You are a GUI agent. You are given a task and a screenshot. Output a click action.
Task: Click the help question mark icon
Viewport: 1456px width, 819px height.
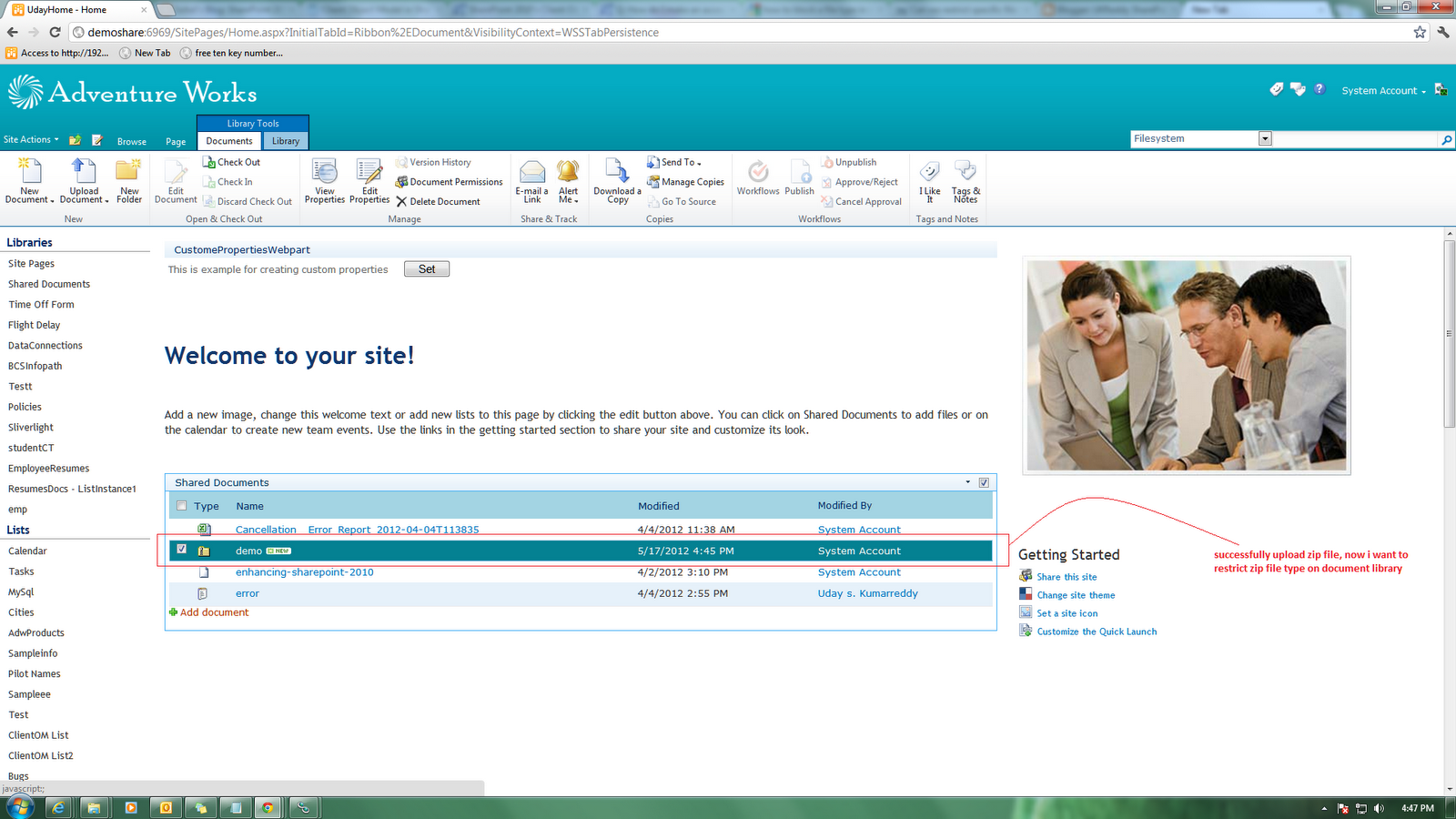(1319, 89)
